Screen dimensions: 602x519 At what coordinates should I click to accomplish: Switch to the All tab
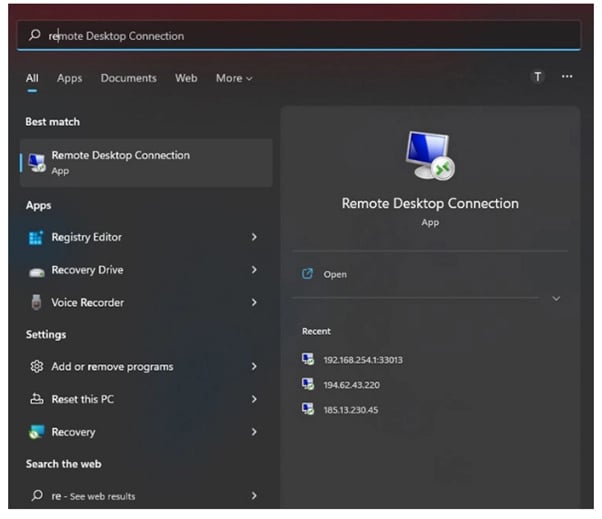[x=32, y=78]
